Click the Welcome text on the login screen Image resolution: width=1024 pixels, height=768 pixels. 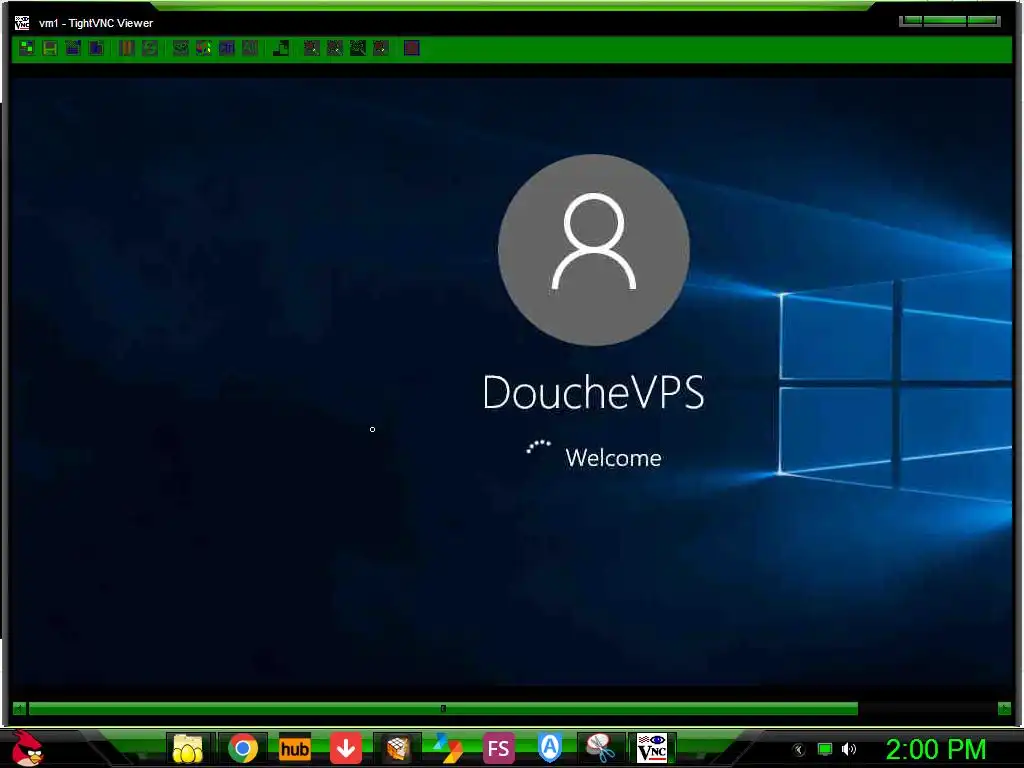[x=613, y=458]
